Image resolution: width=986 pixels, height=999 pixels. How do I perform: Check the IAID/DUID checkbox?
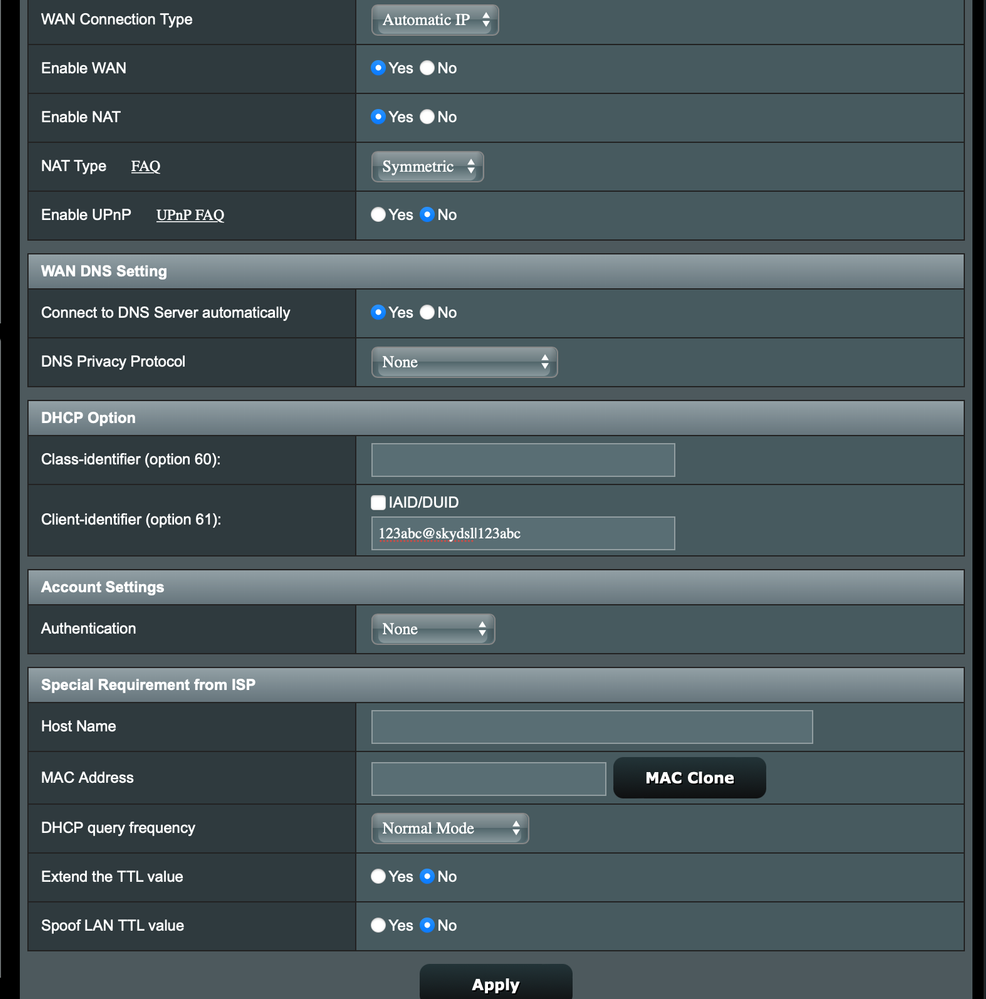(x=377, y=502)
